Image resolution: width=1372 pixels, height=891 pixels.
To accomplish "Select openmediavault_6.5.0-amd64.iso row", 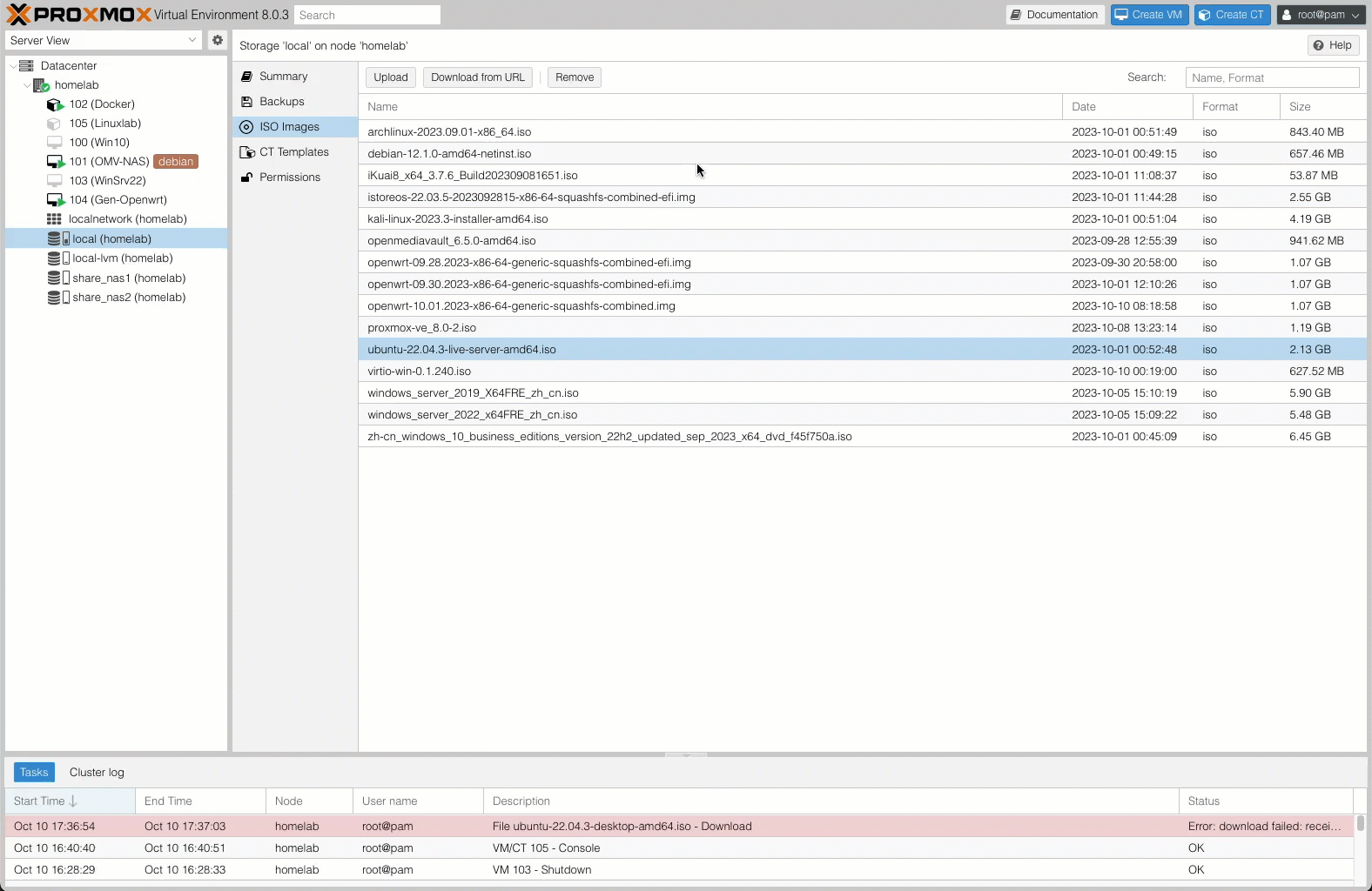I will pos(862,241).
